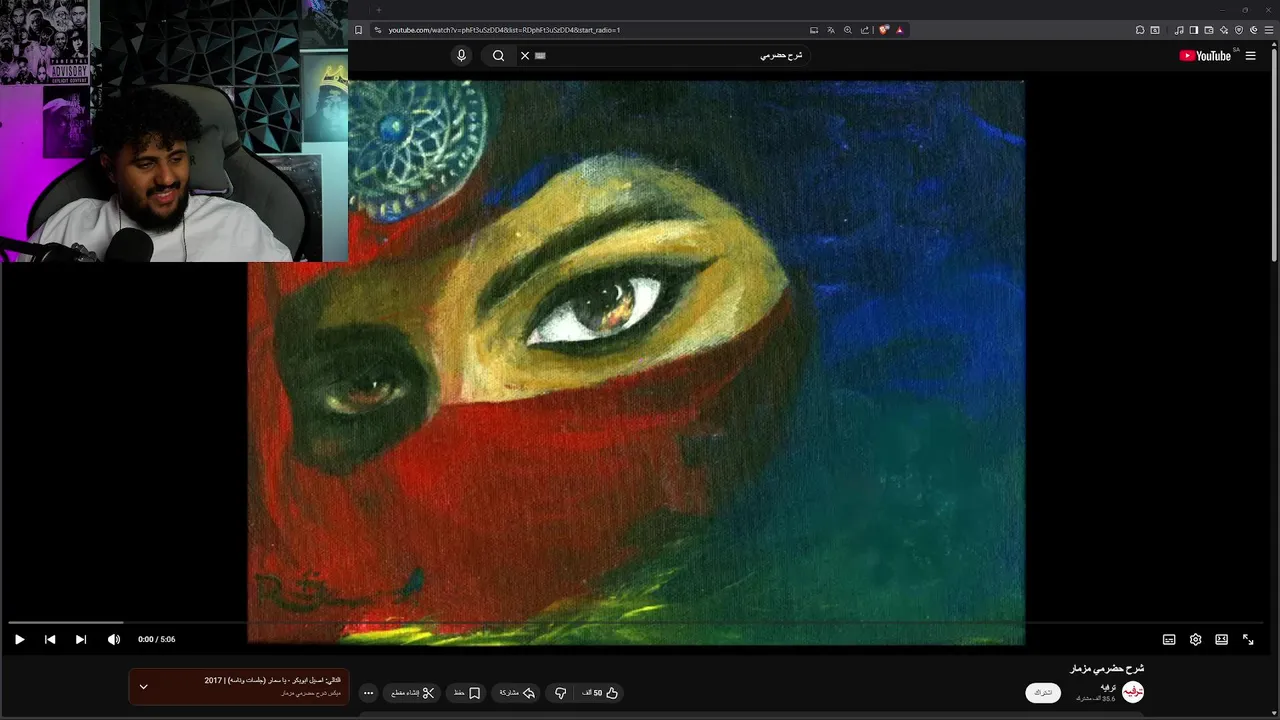Clear the search query with X

coord(525,56)
